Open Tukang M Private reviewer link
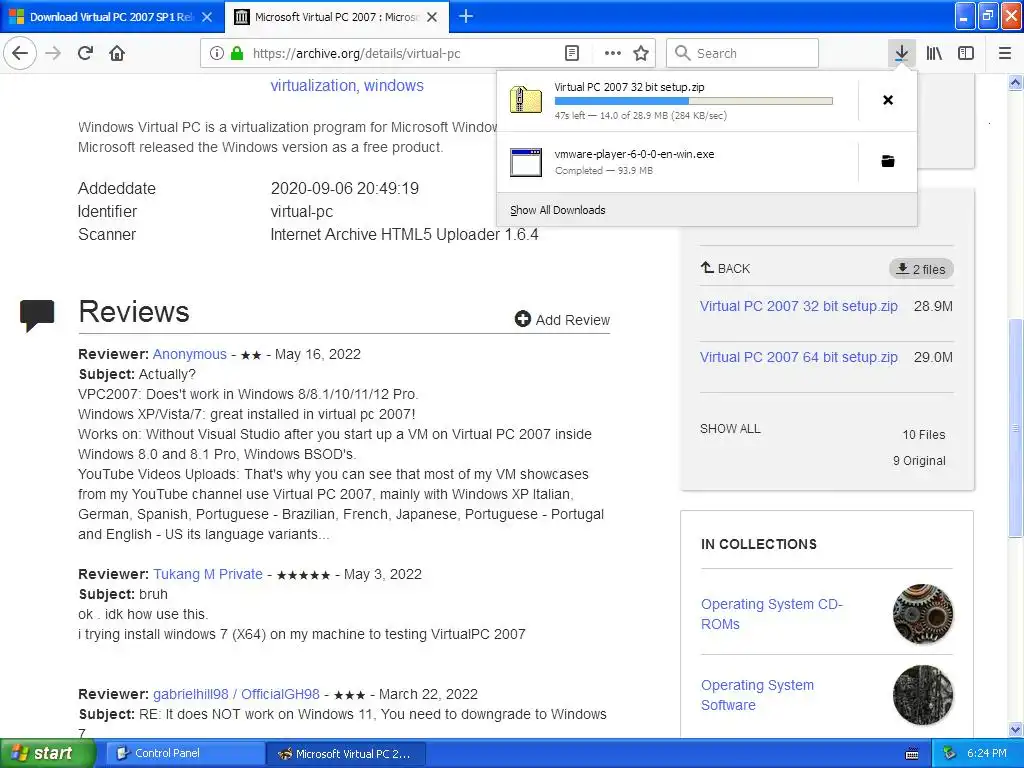 coord(208,575)
